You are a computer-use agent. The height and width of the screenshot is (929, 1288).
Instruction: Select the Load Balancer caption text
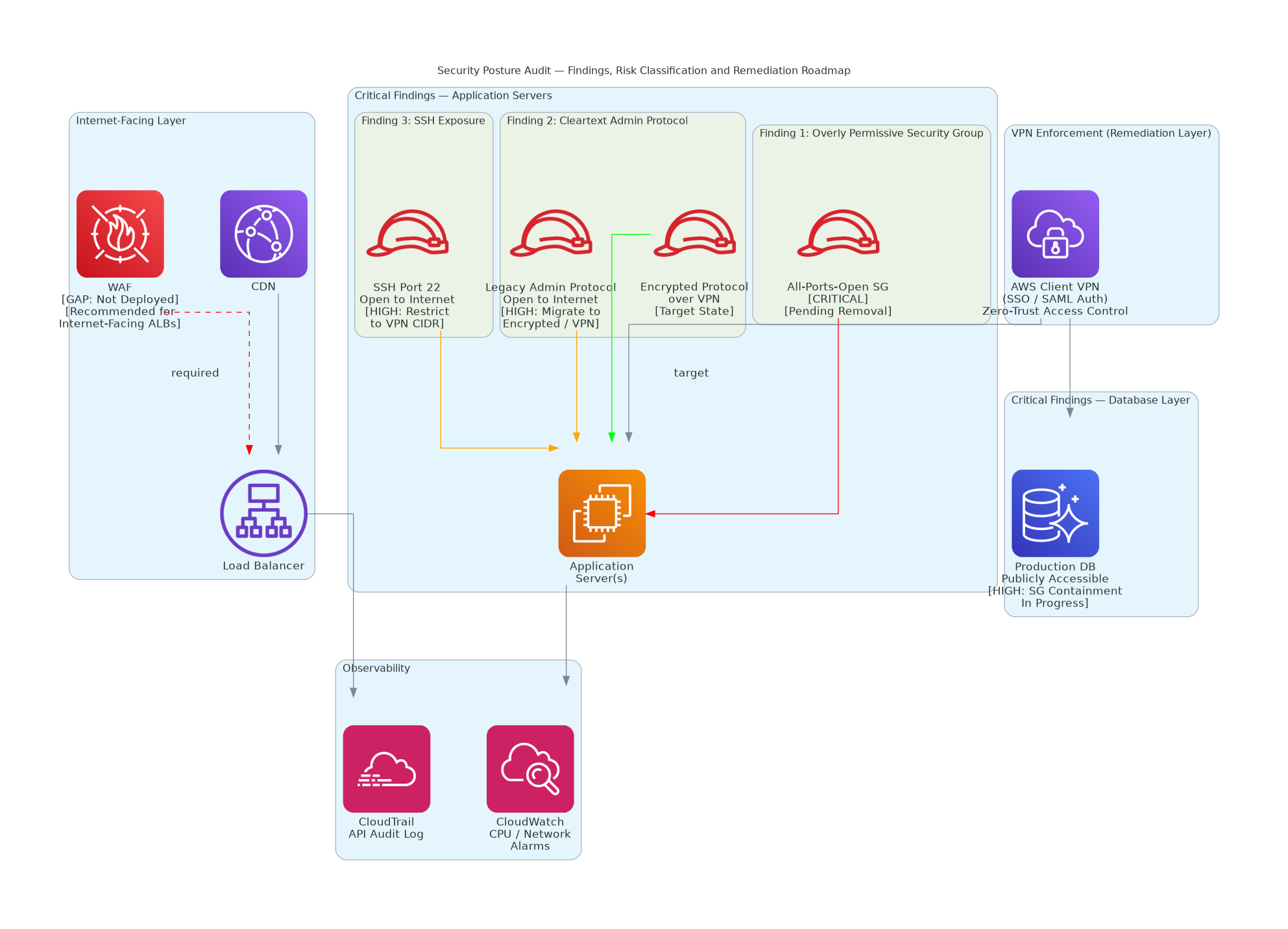[263, 566]
